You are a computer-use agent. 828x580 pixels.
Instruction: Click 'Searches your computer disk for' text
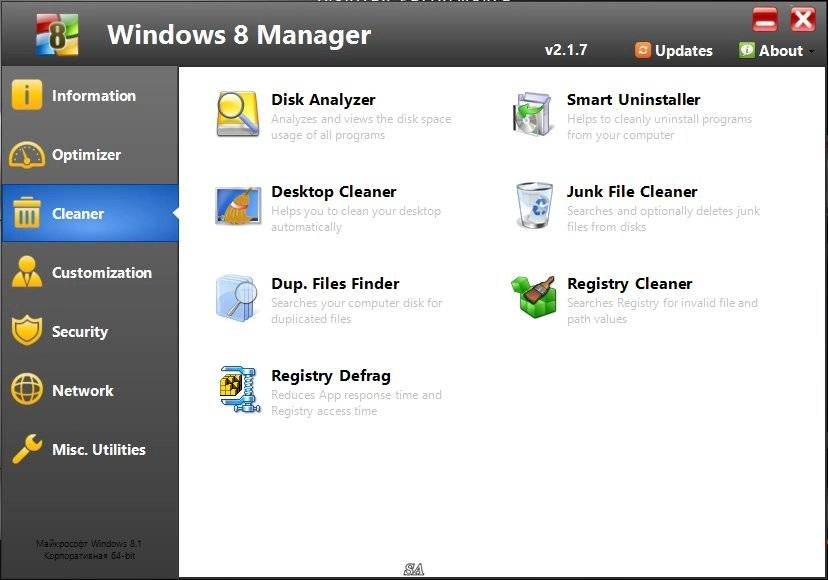(x=356, y=303)
